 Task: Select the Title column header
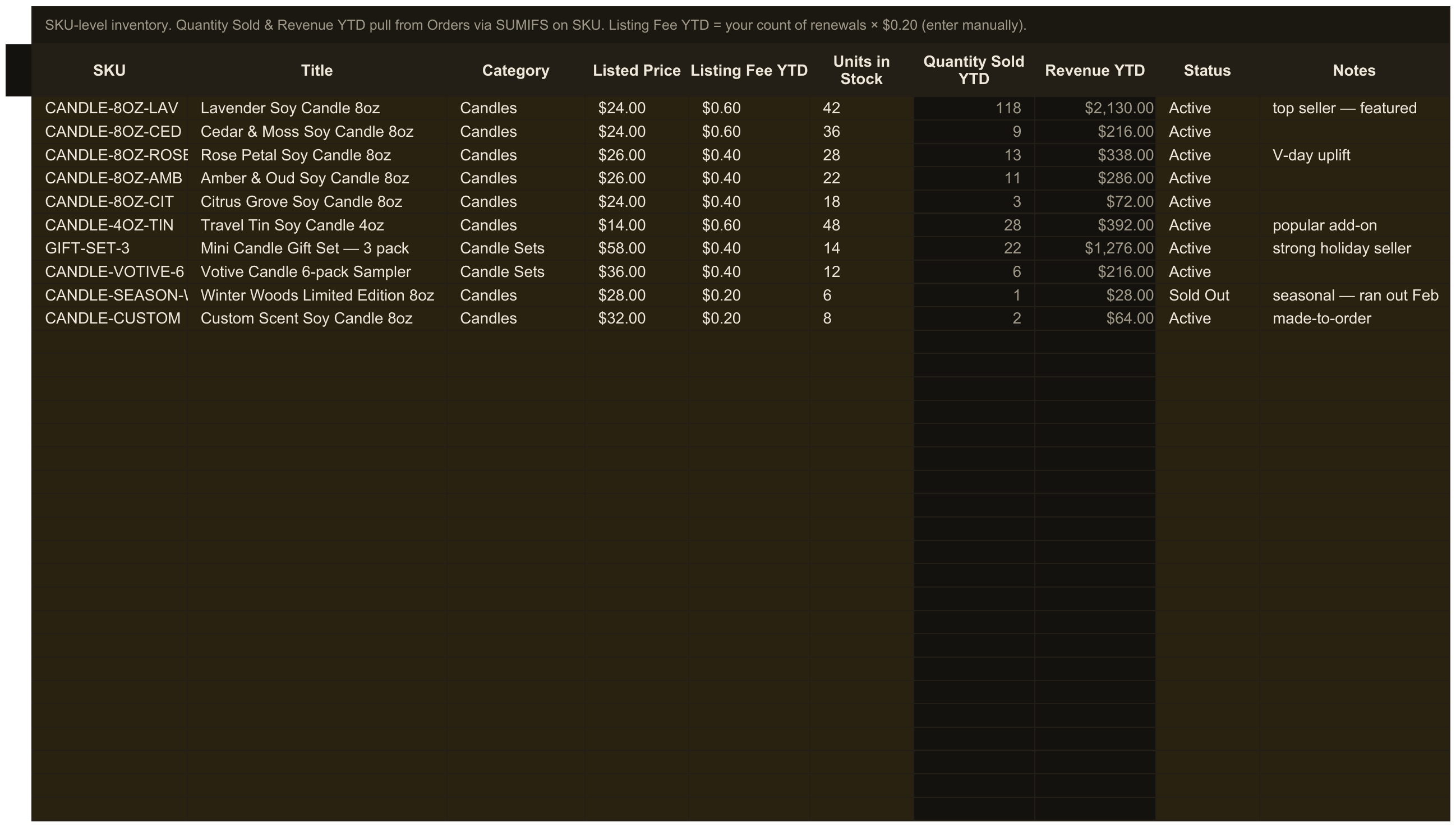316,71
